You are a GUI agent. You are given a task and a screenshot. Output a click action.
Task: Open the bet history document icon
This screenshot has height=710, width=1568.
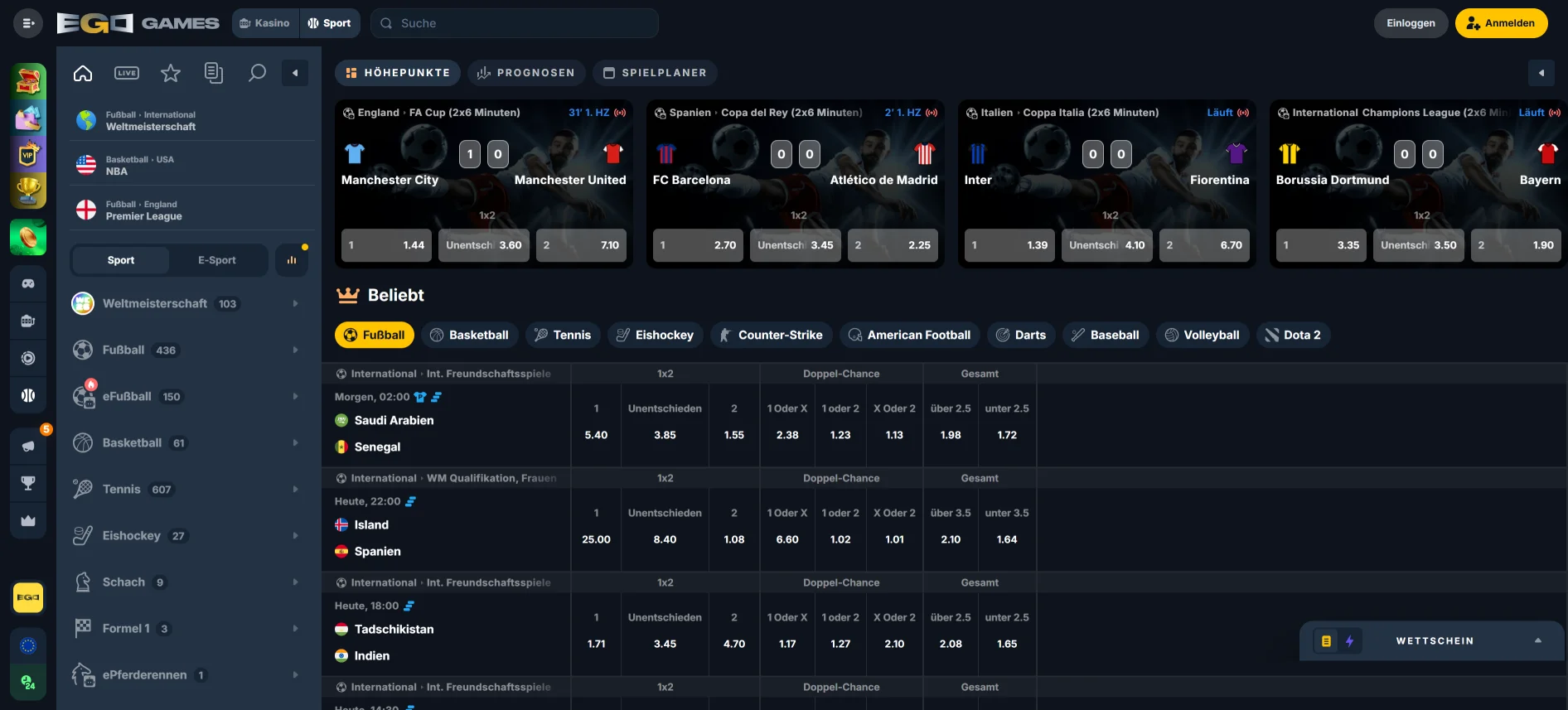pos(214,73)
